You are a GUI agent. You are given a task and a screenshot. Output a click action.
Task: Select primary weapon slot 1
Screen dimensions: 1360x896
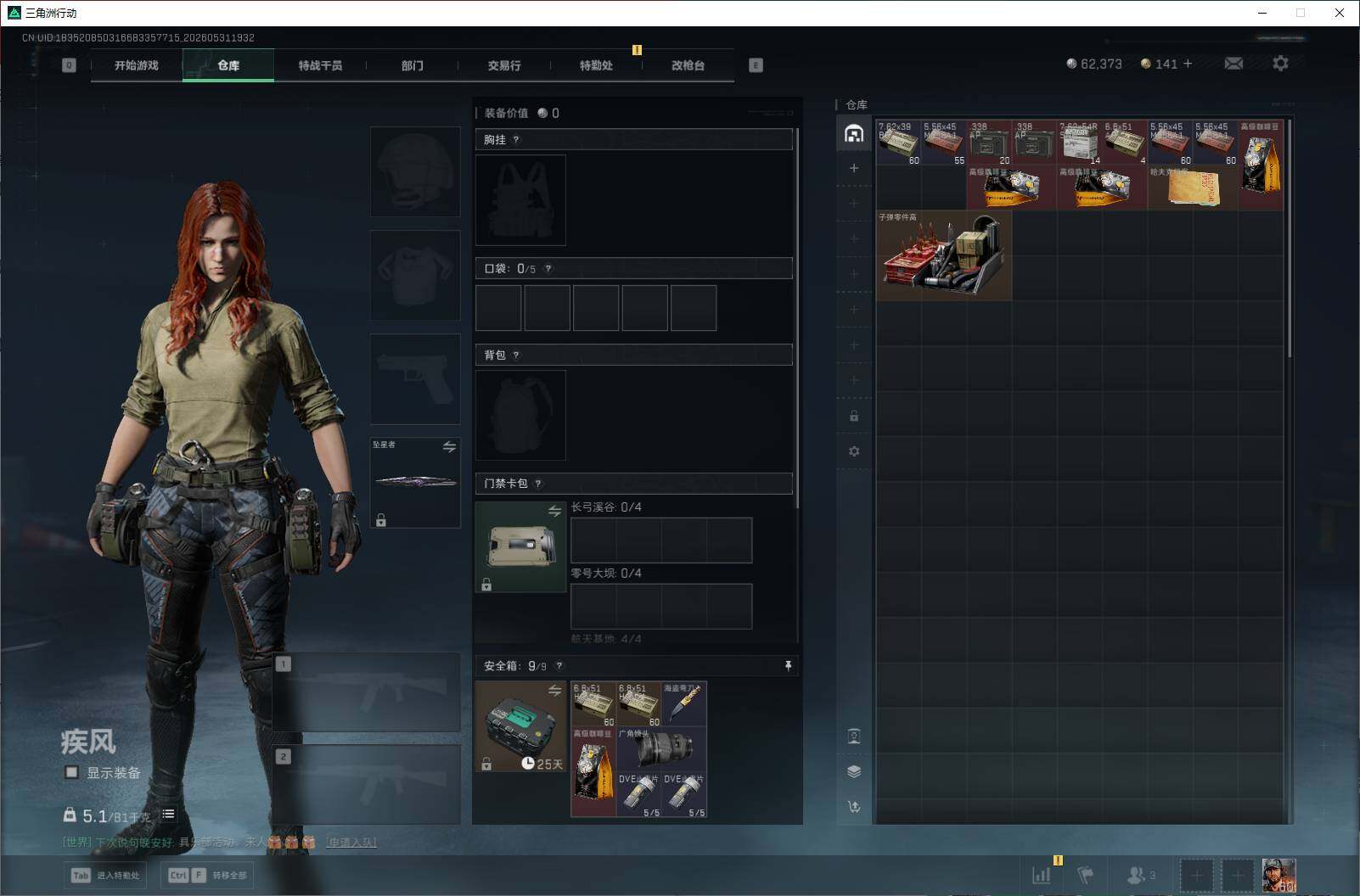coord(367,692)
